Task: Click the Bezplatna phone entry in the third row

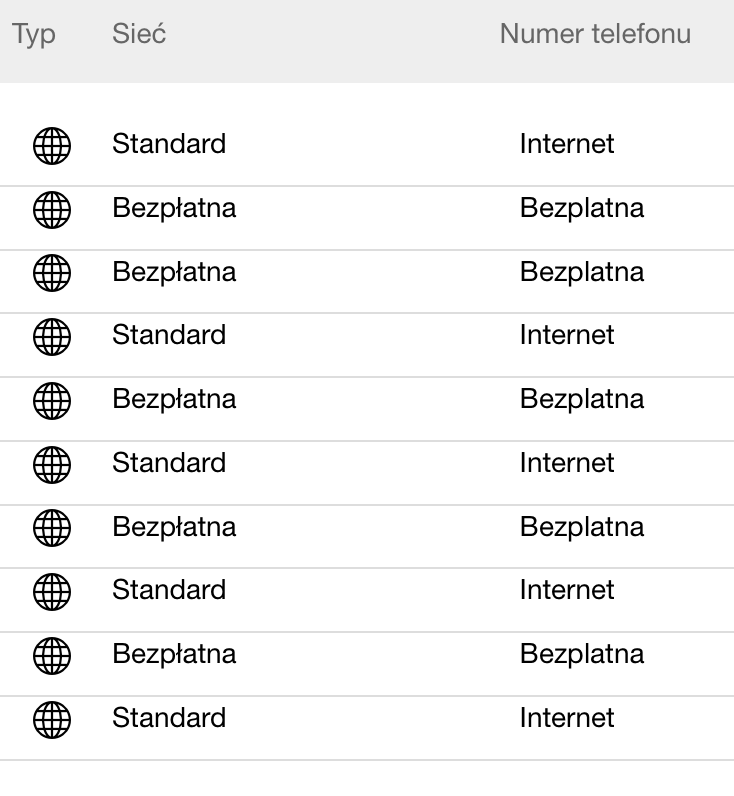Action: pyautogui.click(x=582, y=272)
